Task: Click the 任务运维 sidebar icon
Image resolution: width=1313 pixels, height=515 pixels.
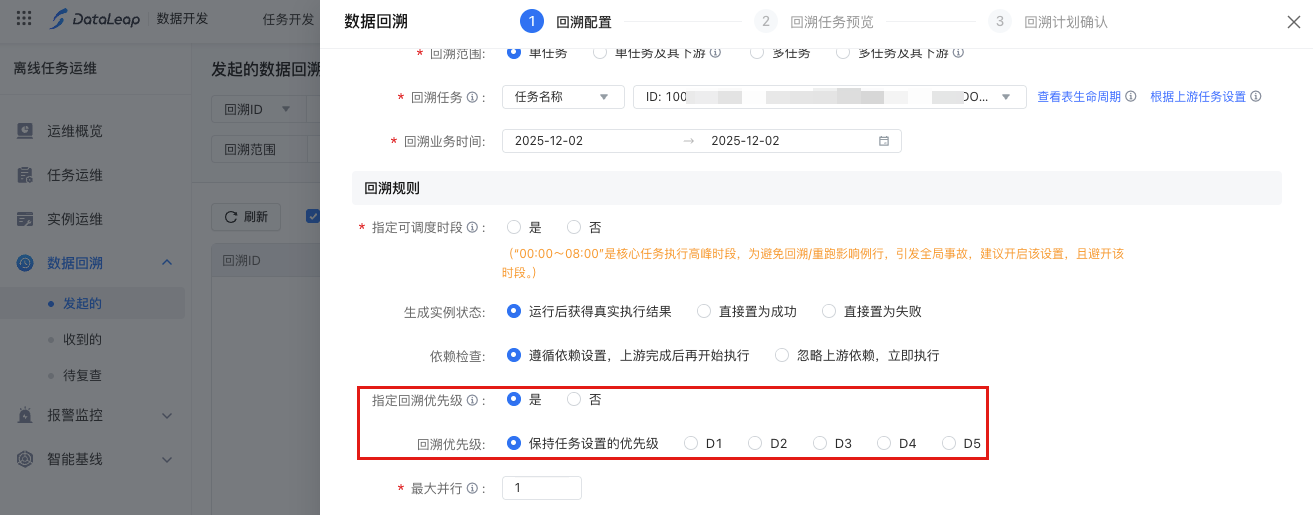Action: (26, 175)
